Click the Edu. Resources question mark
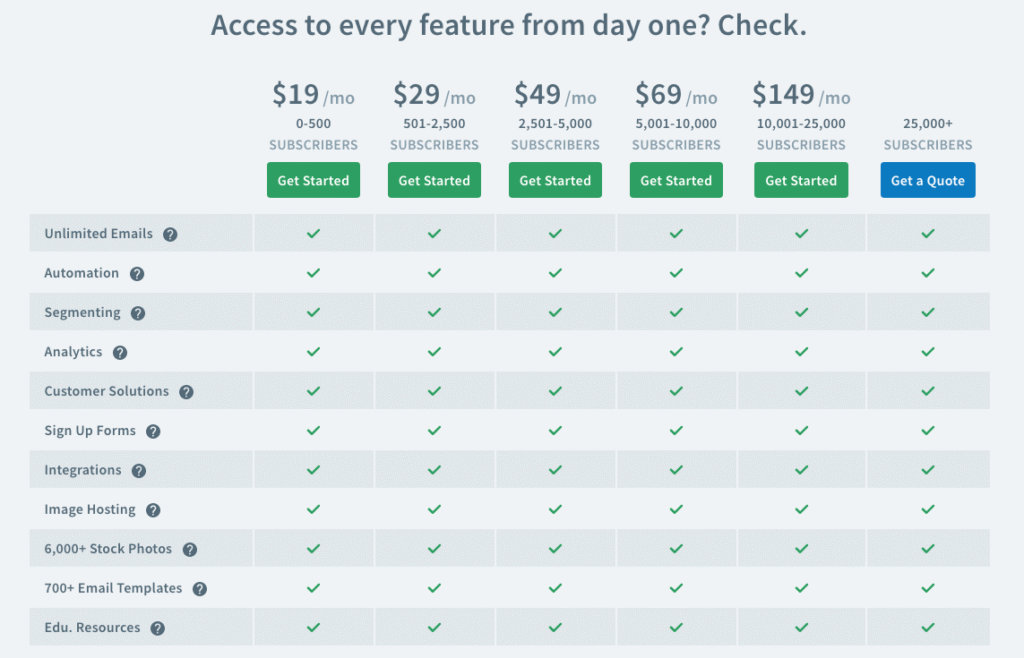Viewport: 1024px width, 658px height. (158, 629)
